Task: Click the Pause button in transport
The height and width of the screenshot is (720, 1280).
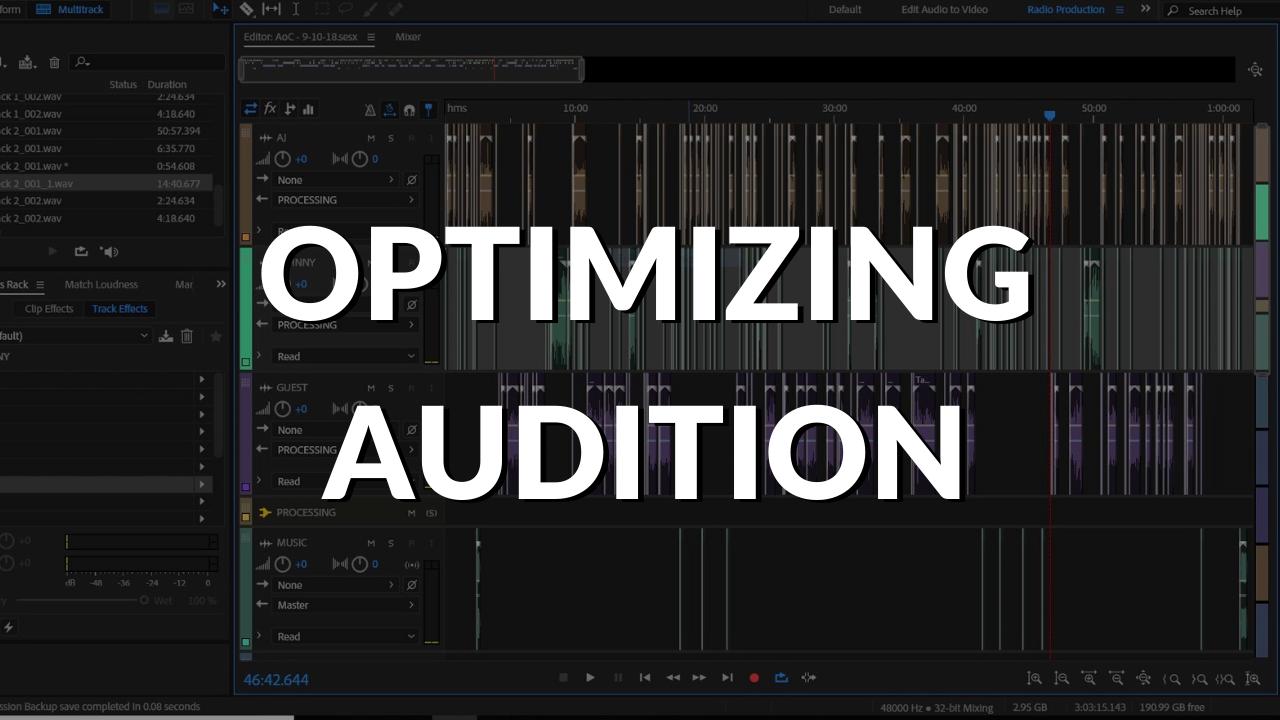Action: click(618, 678)
